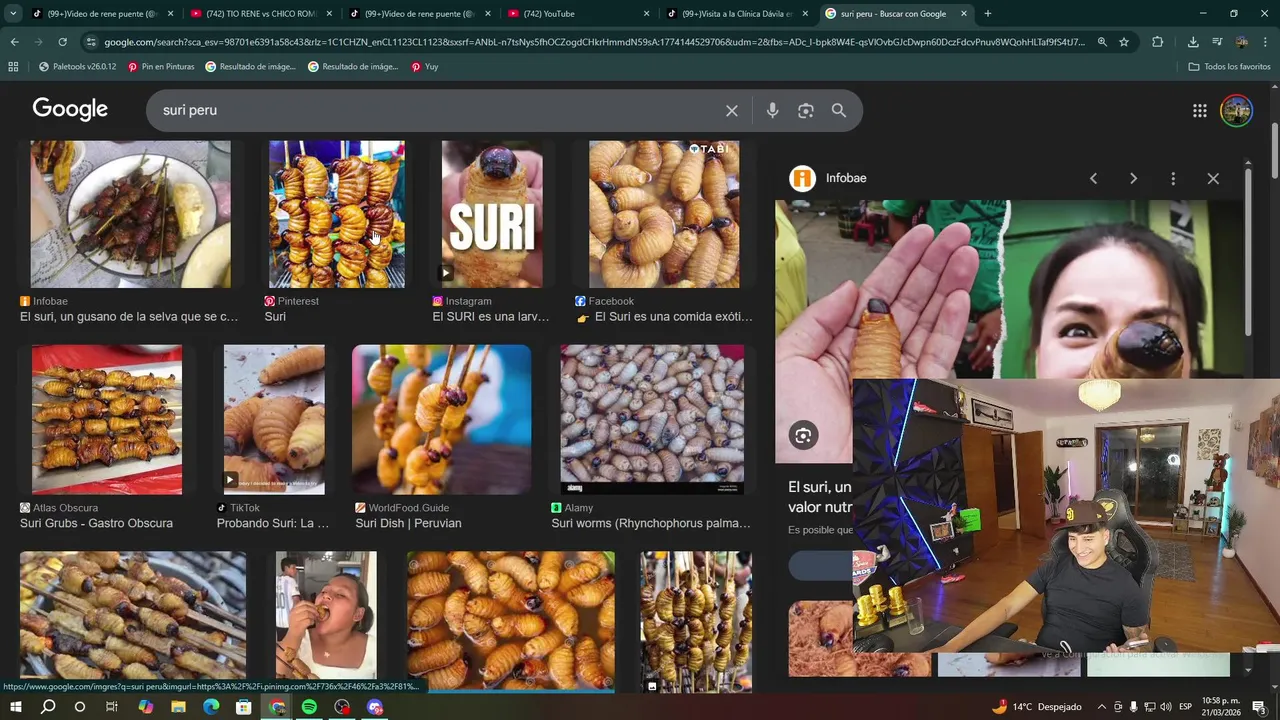The width and height of the screenshot is (1280, 720).
Task: Clear the search box text with the X icon
Action: (732, 111)
